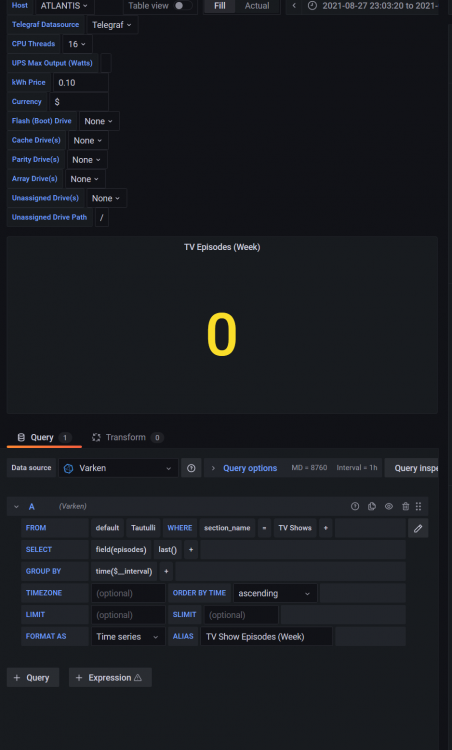Click the drag handle of query A

click(x=419, y=506)
